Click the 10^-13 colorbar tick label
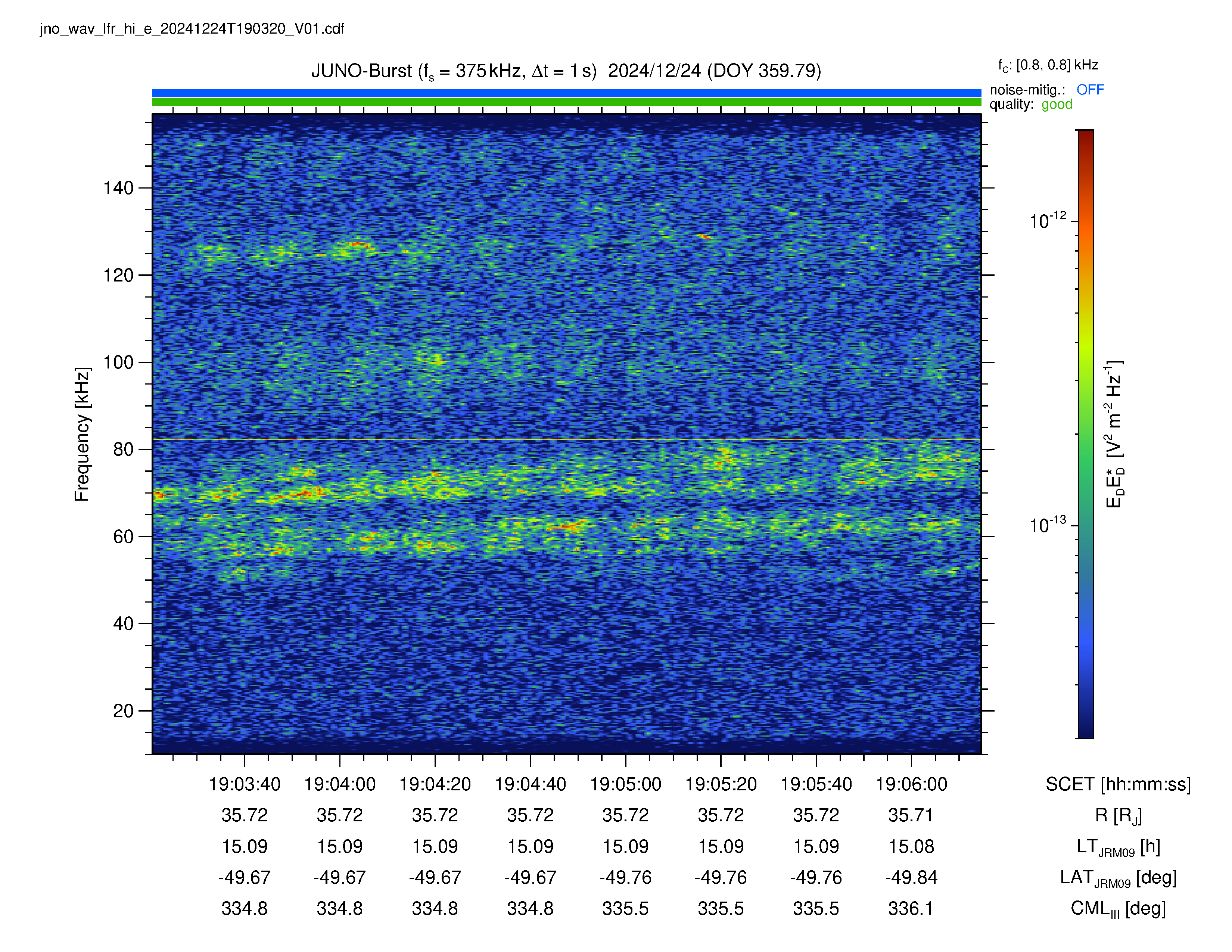The height and width of the screenshot is (952, 1232). [x=1048, y=524]
